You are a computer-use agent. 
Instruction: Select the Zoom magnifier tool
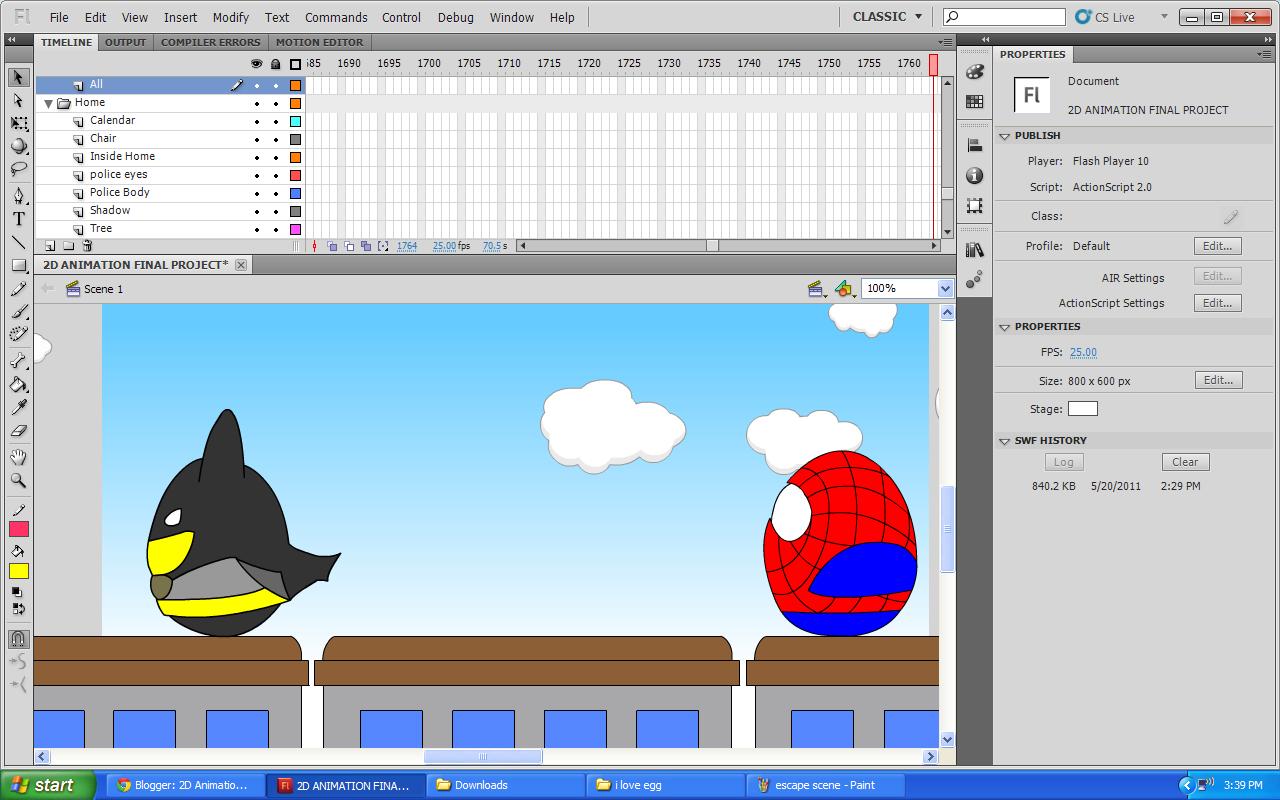click(18, 480)
